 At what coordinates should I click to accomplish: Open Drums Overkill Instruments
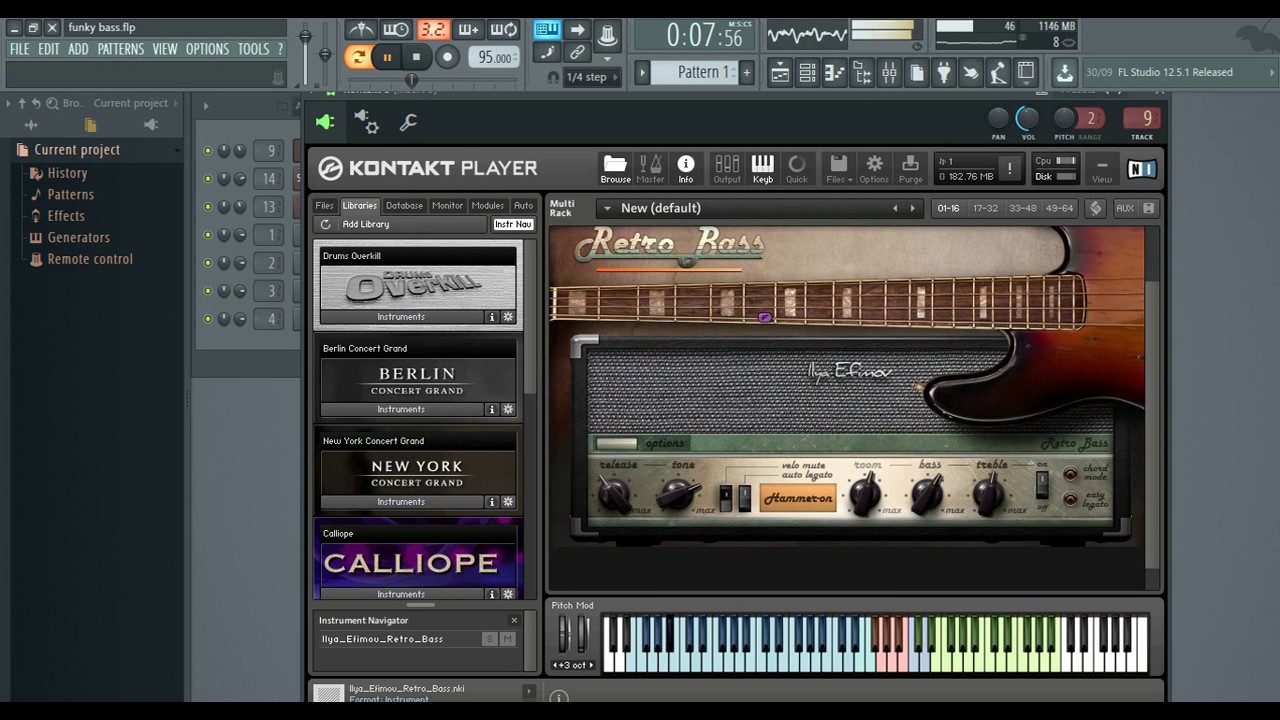[401, 317]
